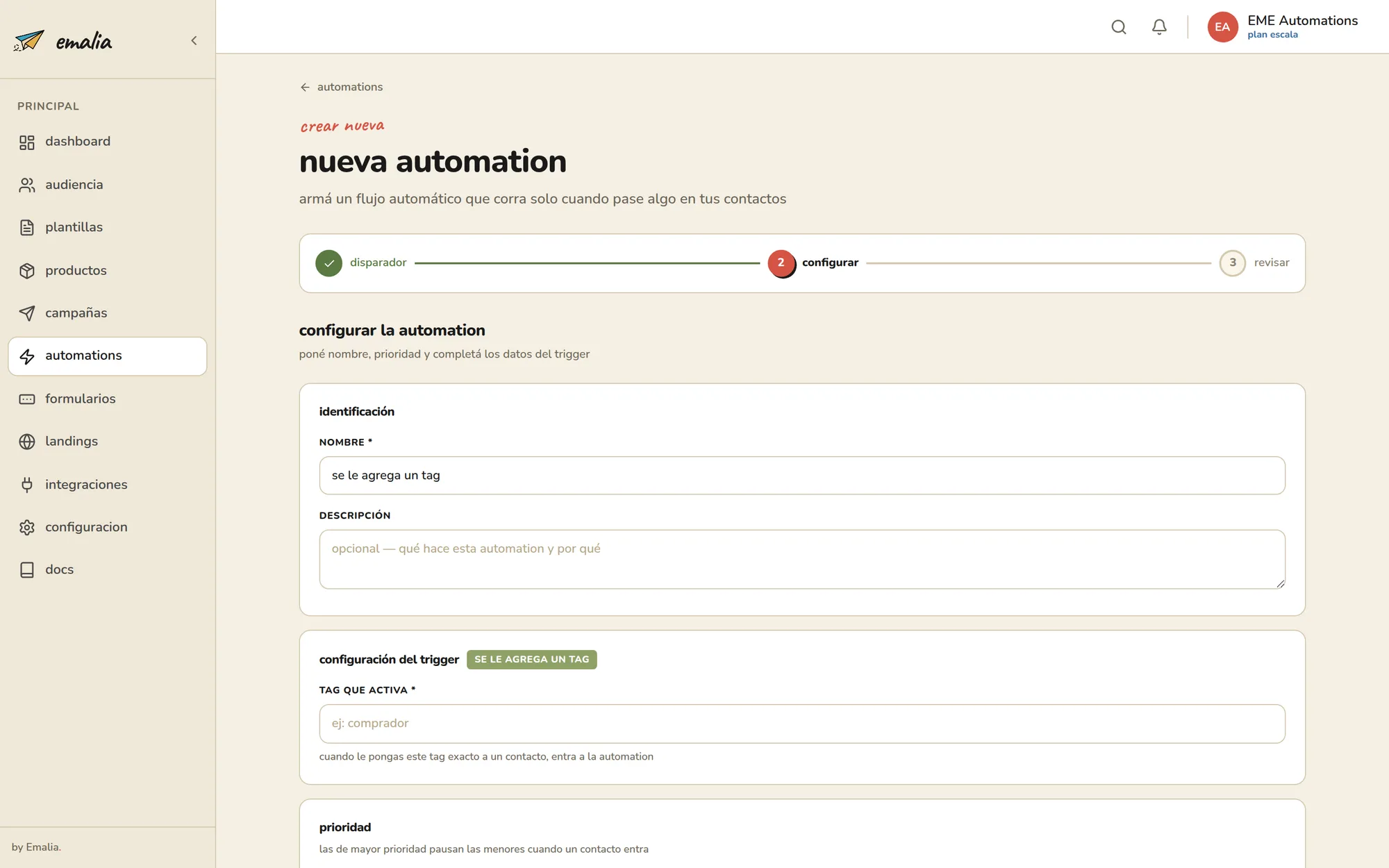
Task: Click the prioridad section heading
Action: [x=345, y=828]
